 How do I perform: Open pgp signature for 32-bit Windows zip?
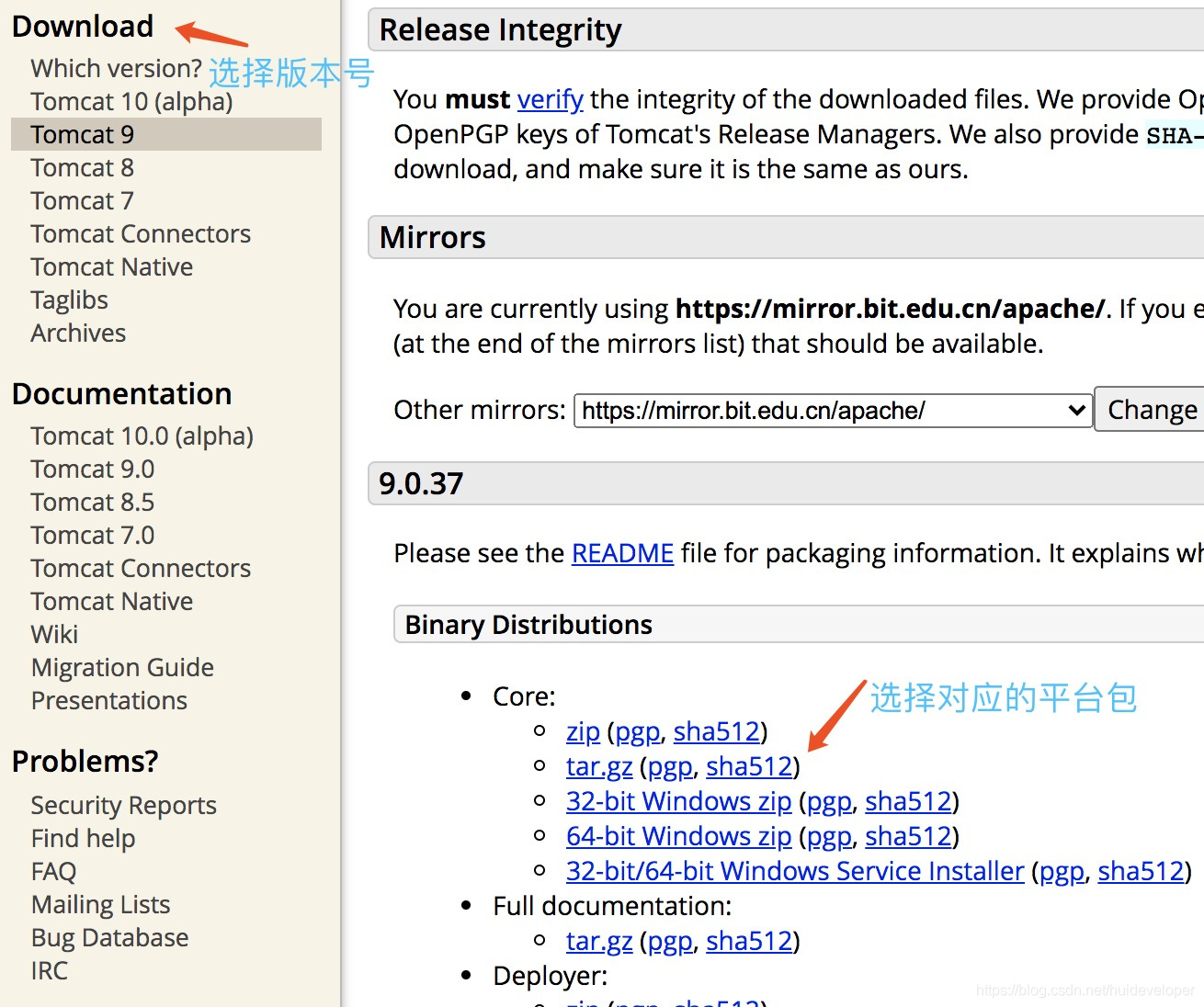829,801
